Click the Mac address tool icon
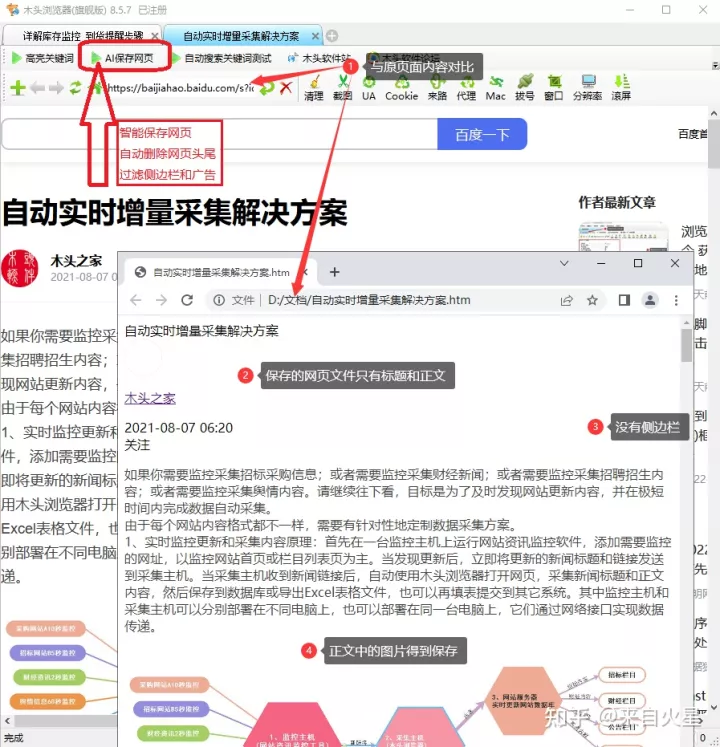The image size is (720, 747). coord(496,88)
